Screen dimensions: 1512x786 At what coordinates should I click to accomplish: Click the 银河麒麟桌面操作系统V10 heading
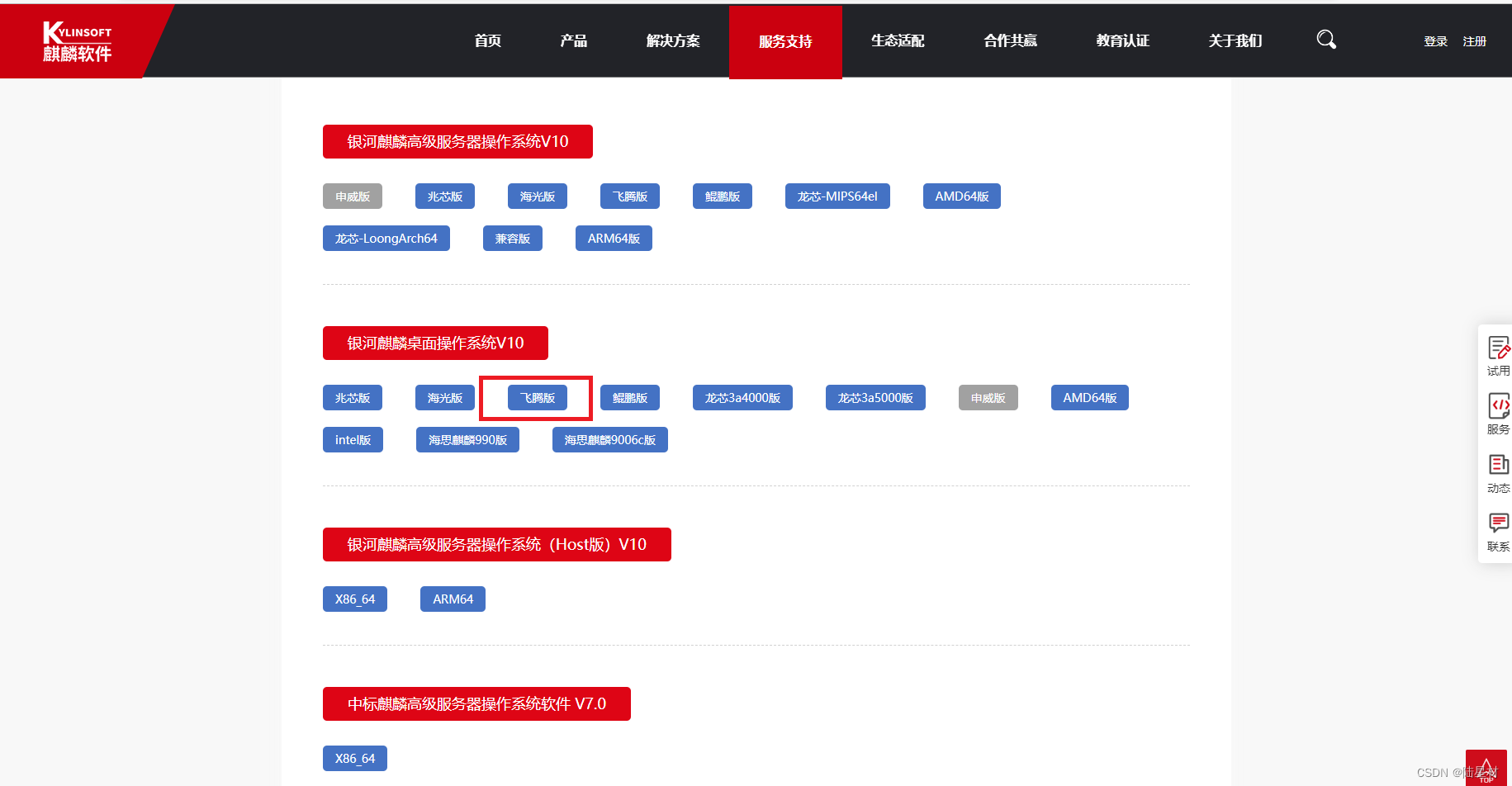coord(435,343)
